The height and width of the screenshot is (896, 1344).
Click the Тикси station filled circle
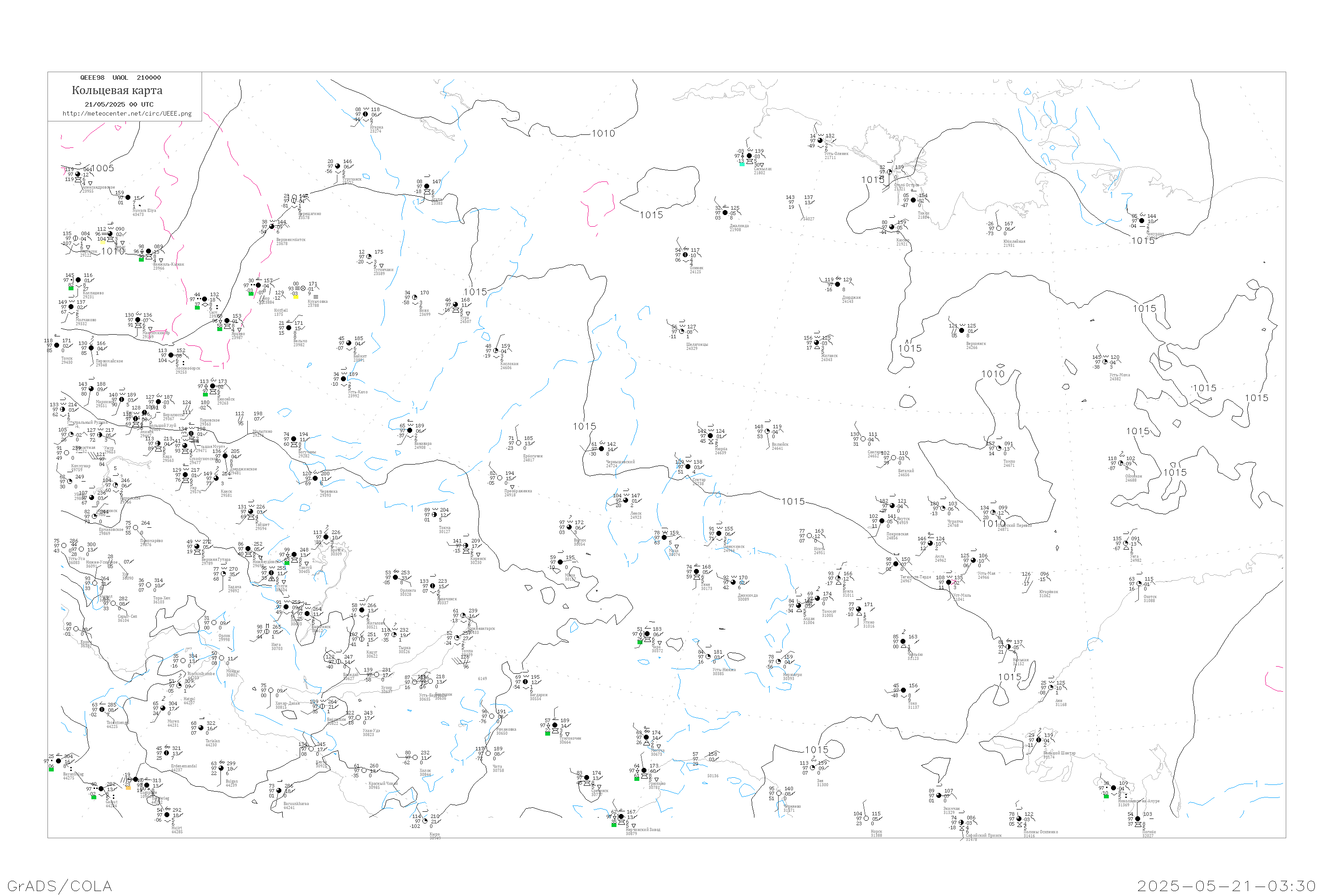click(913, 201)
